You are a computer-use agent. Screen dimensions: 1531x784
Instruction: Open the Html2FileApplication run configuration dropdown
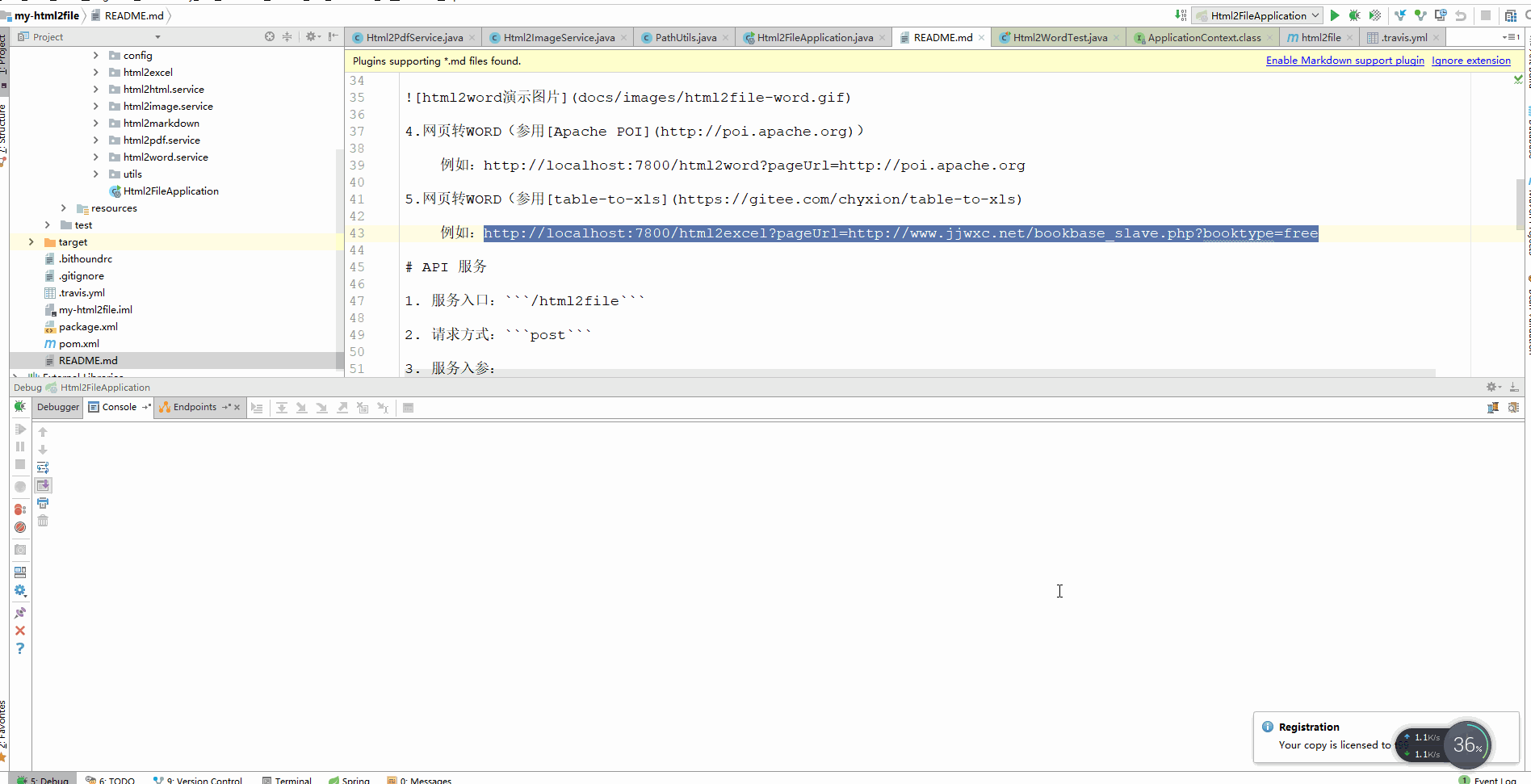(1257, 15)
